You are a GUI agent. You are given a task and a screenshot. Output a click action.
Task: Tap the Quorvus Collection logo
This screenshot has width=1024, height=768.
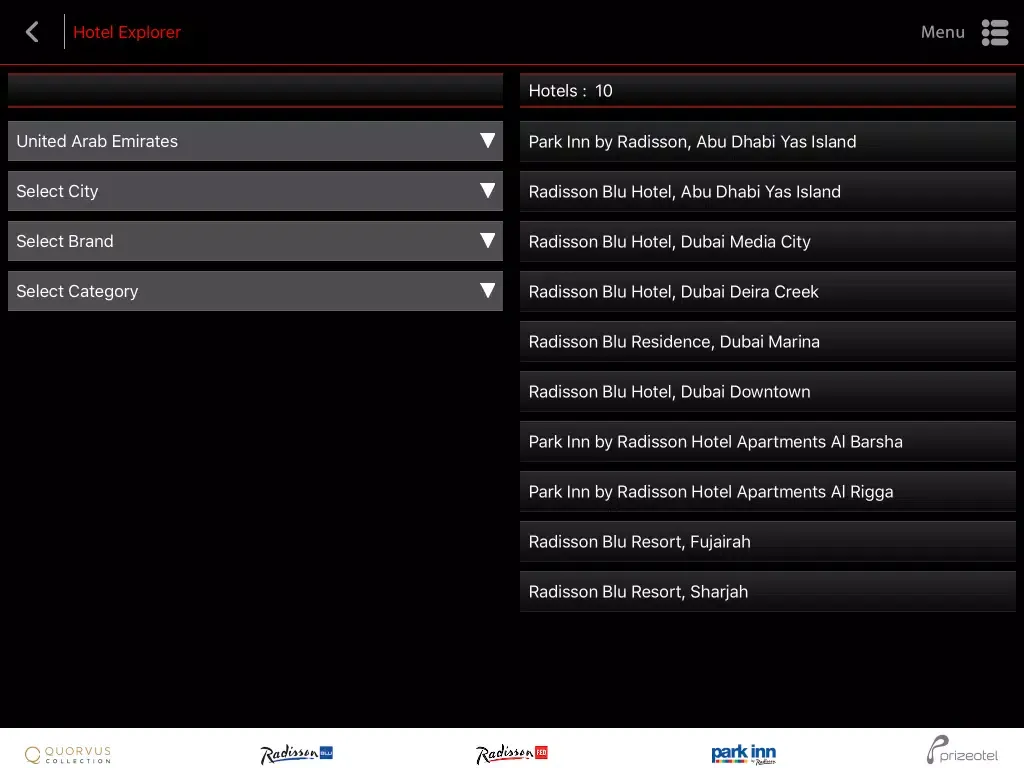[68, 754]
